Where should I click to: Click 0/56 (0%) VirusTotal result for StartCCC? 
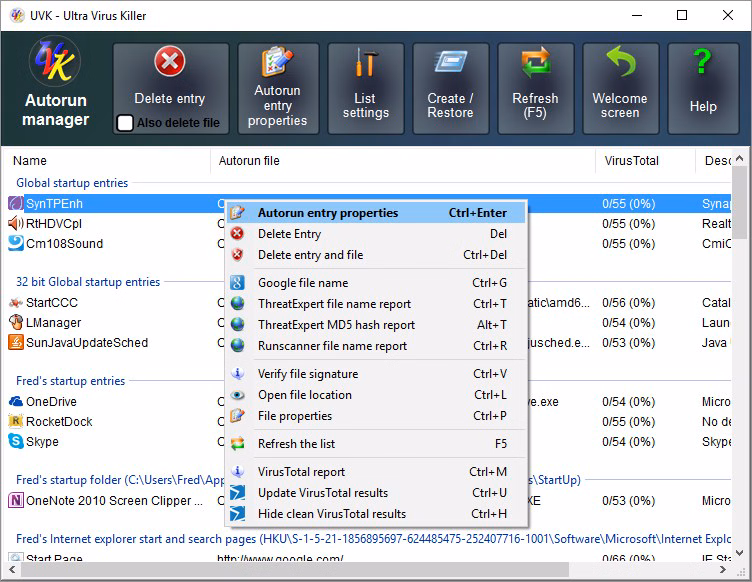click(x=628, y=303)
